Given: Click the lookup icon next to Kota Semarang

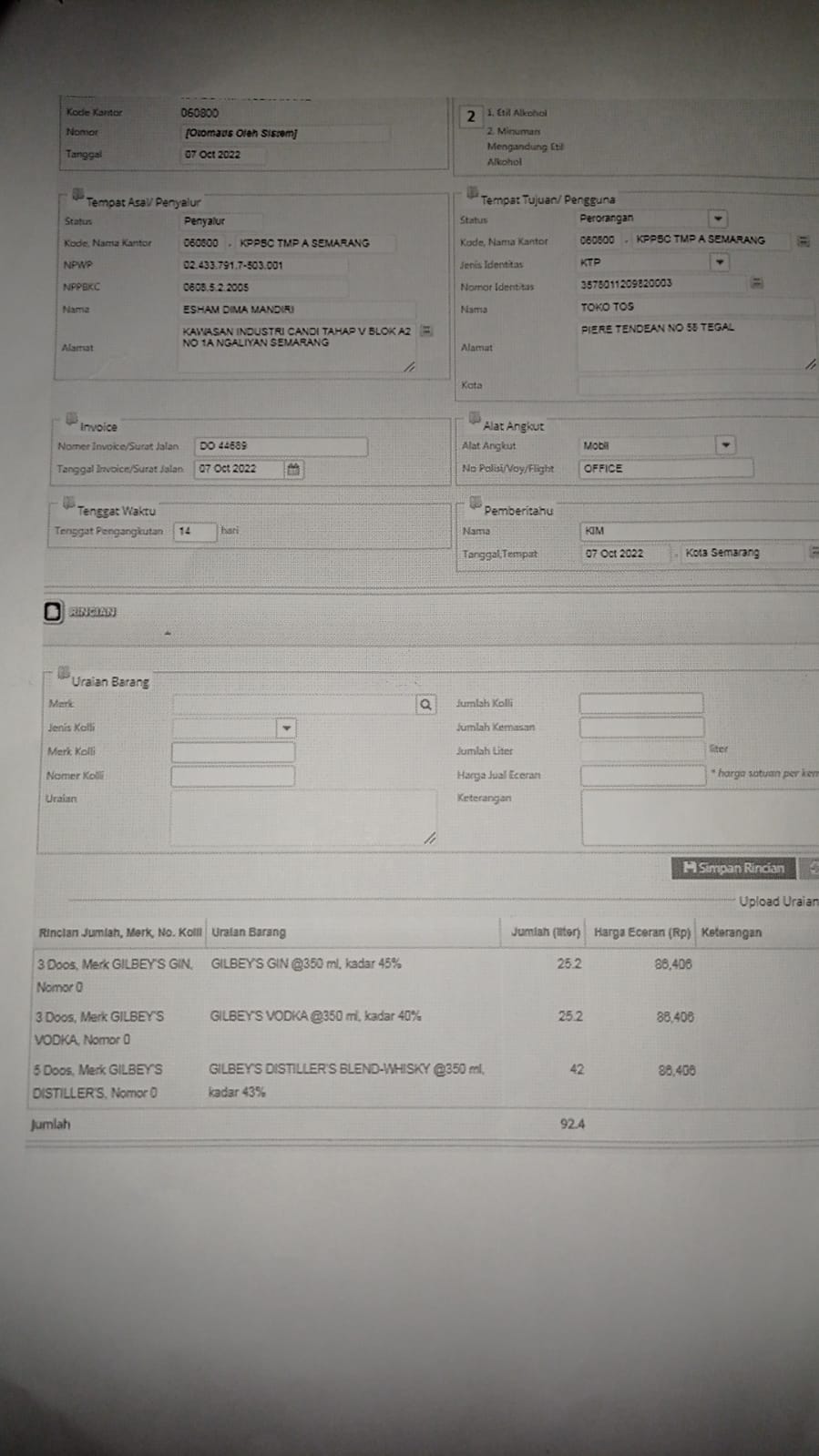Looking at the screenshot, I should point(813,552).
